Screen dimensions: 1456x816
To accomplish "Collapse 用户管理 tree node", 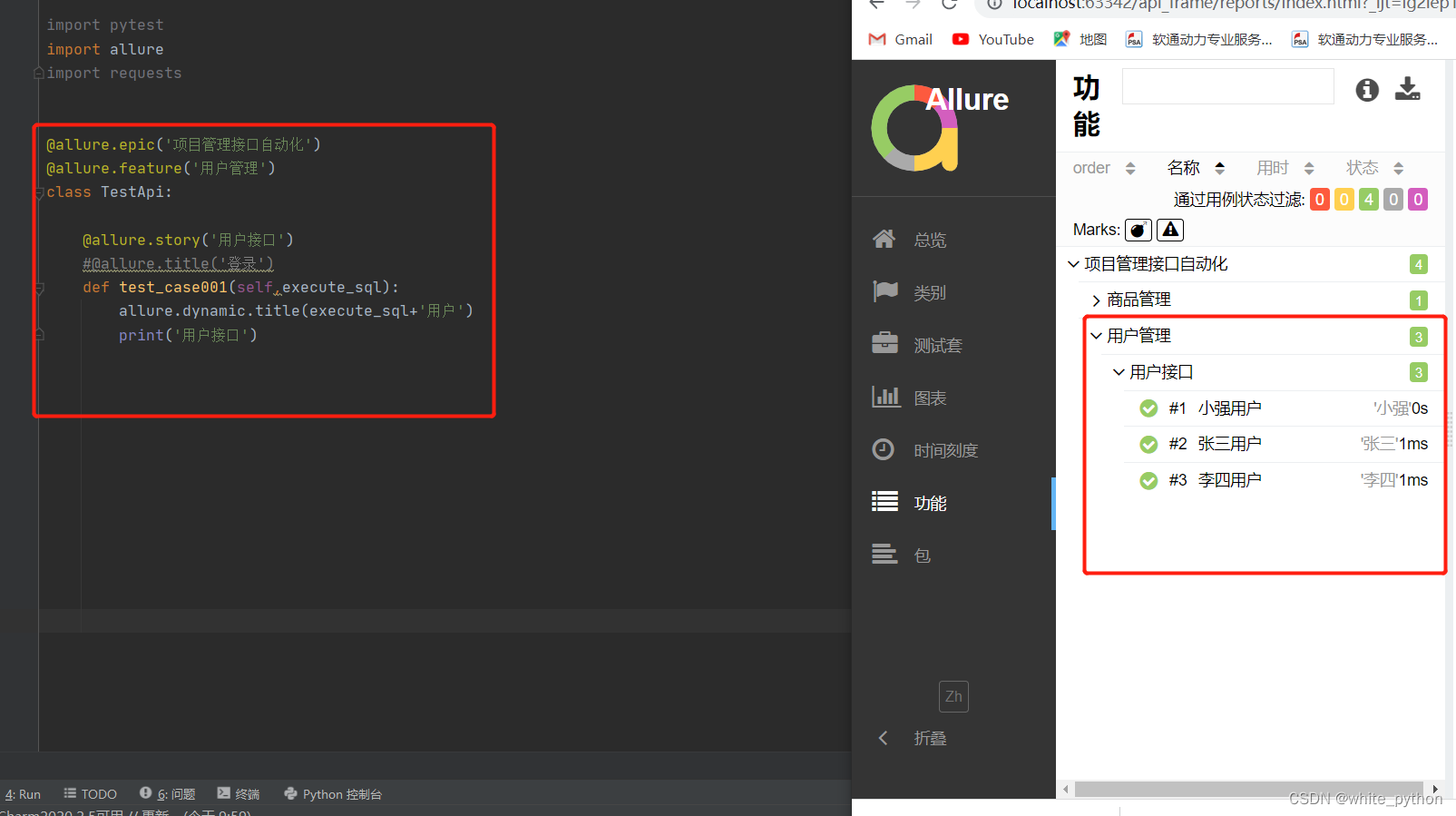I will [x=1096, y=336].
